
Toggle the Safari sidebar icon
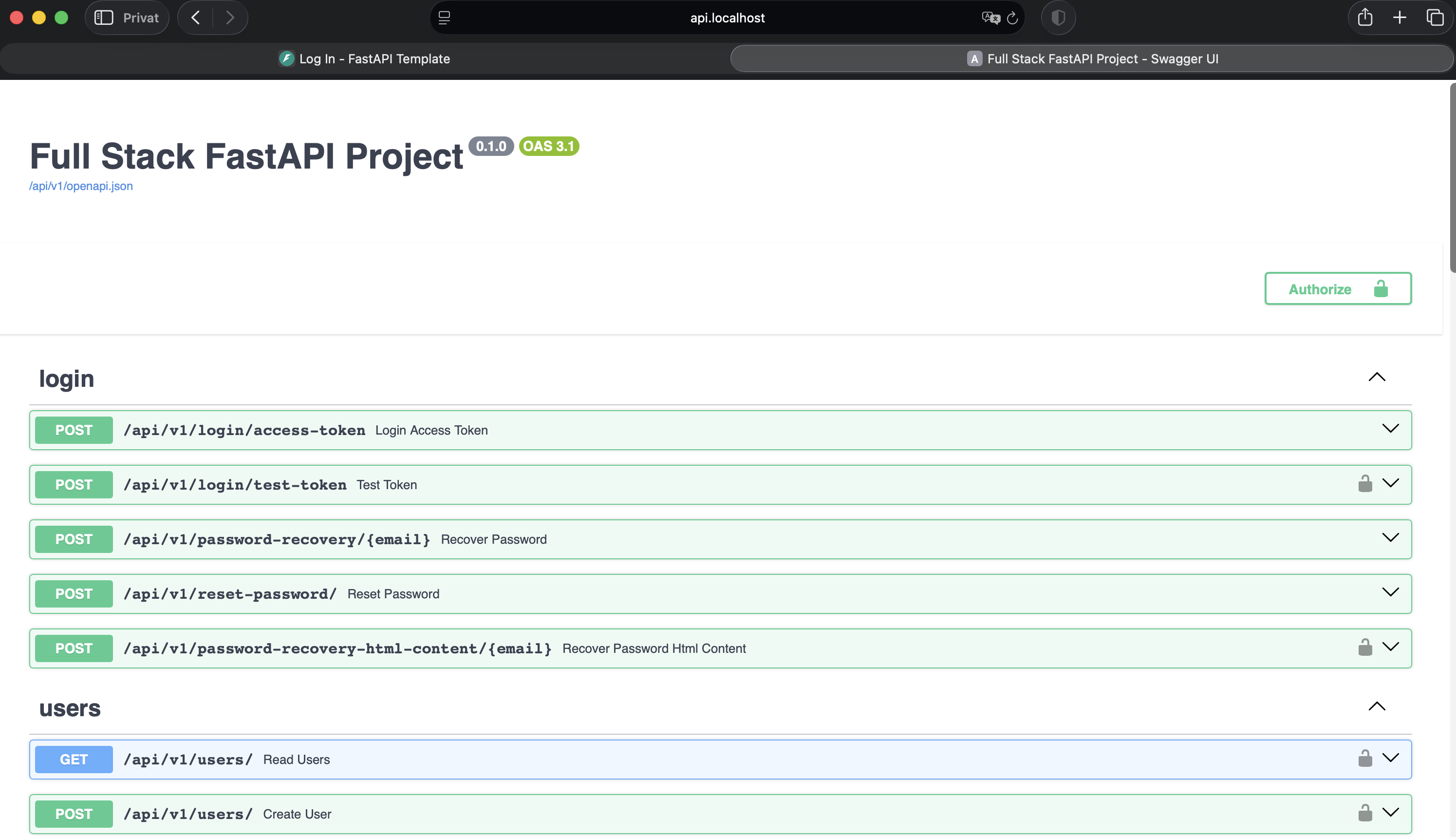pos(103,18)
